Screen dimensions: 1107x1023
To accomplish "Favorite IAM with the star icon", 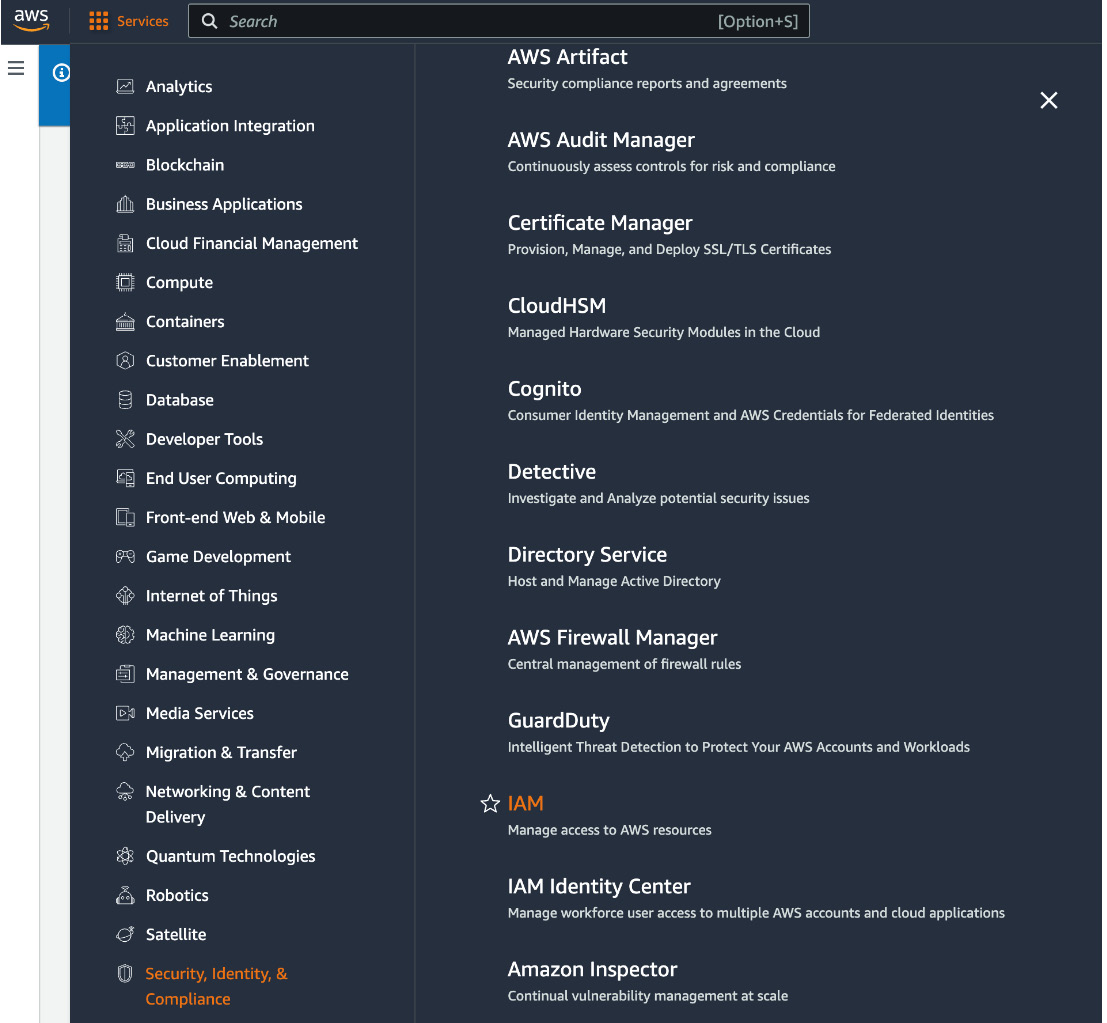I will [490, 803].
